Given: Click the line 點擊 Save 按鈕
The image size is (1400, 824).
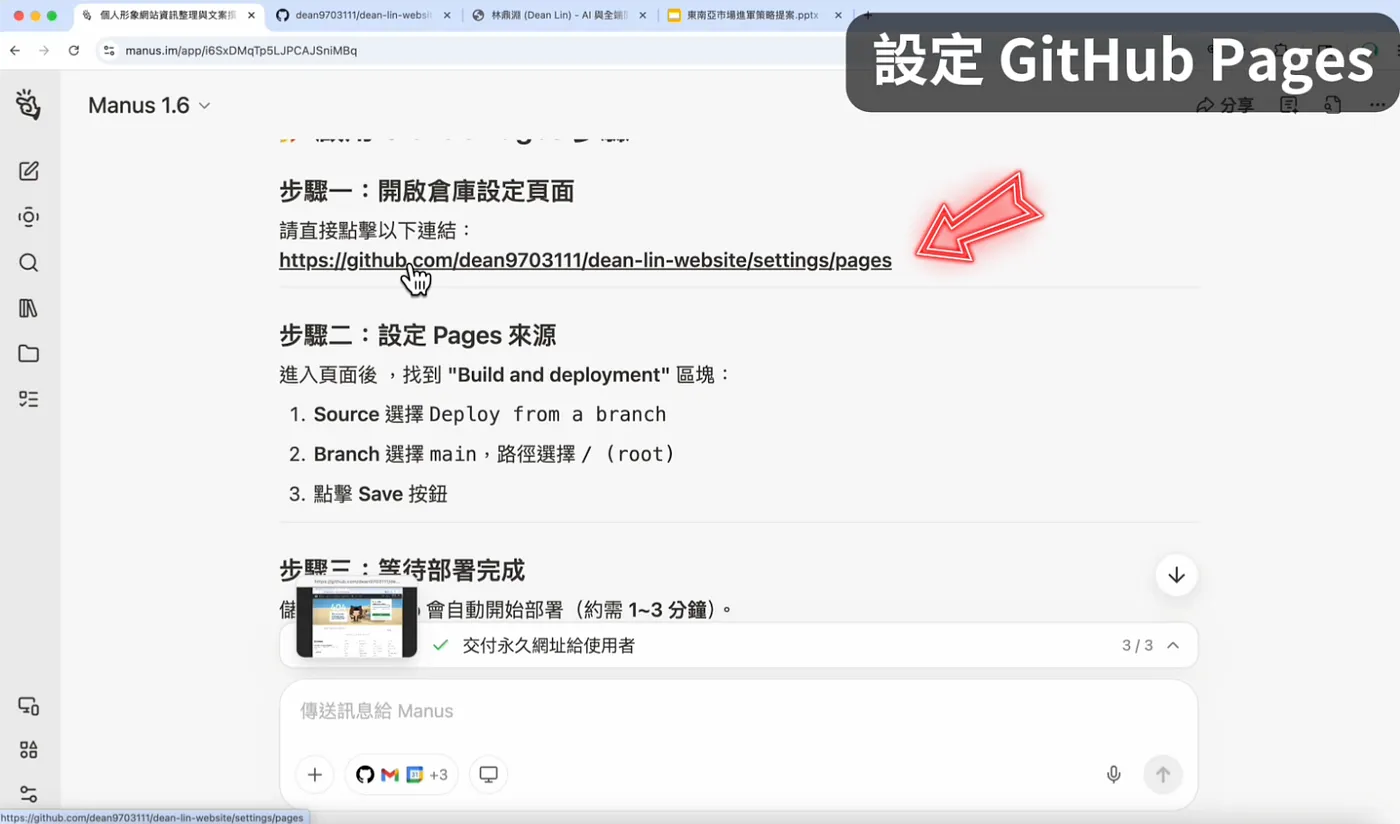Looking at the screenshot, I should click(x=380, y=494).
